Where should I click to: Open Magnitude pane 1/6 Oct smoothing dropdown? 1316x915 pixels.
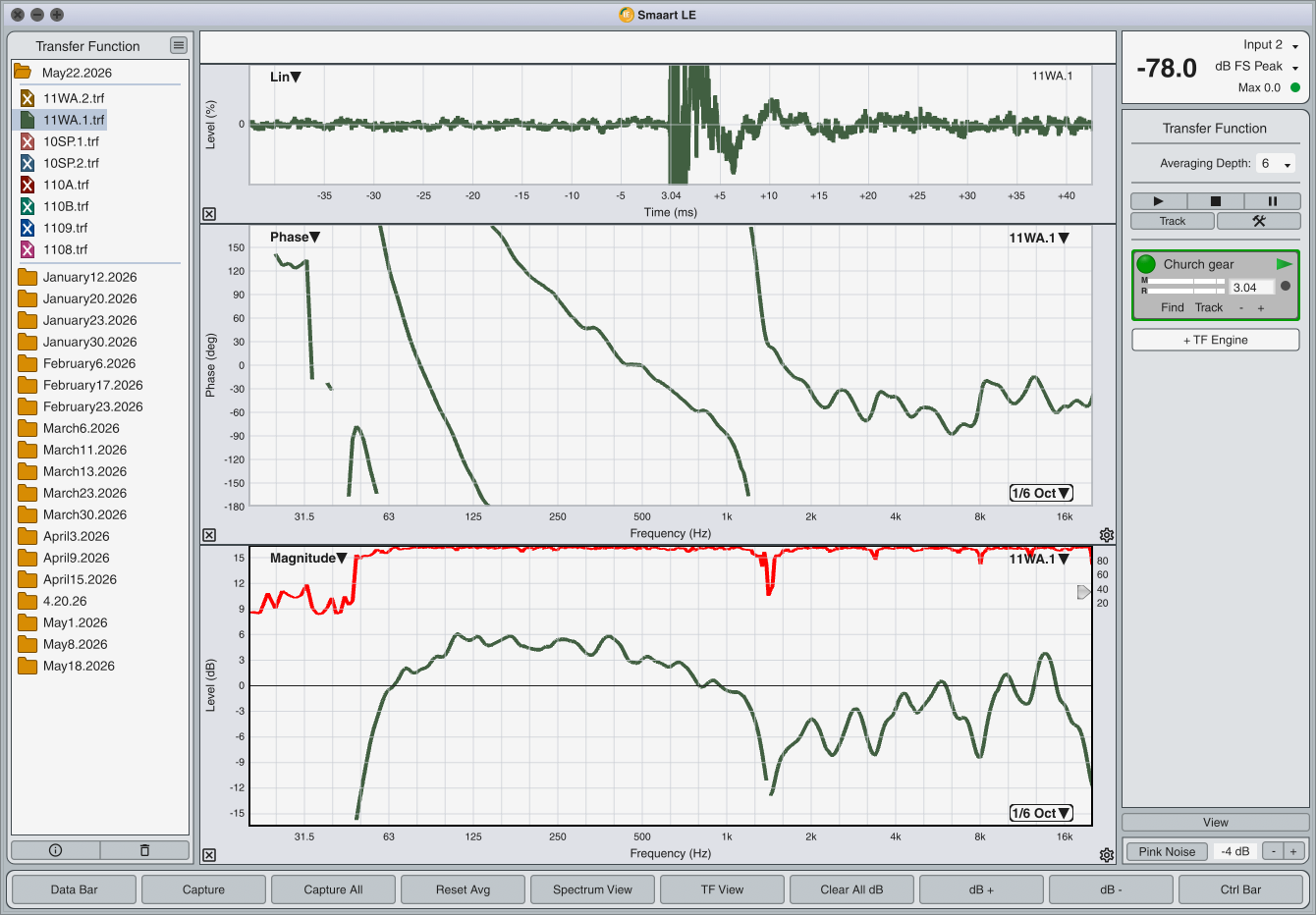coord(1041,813)
